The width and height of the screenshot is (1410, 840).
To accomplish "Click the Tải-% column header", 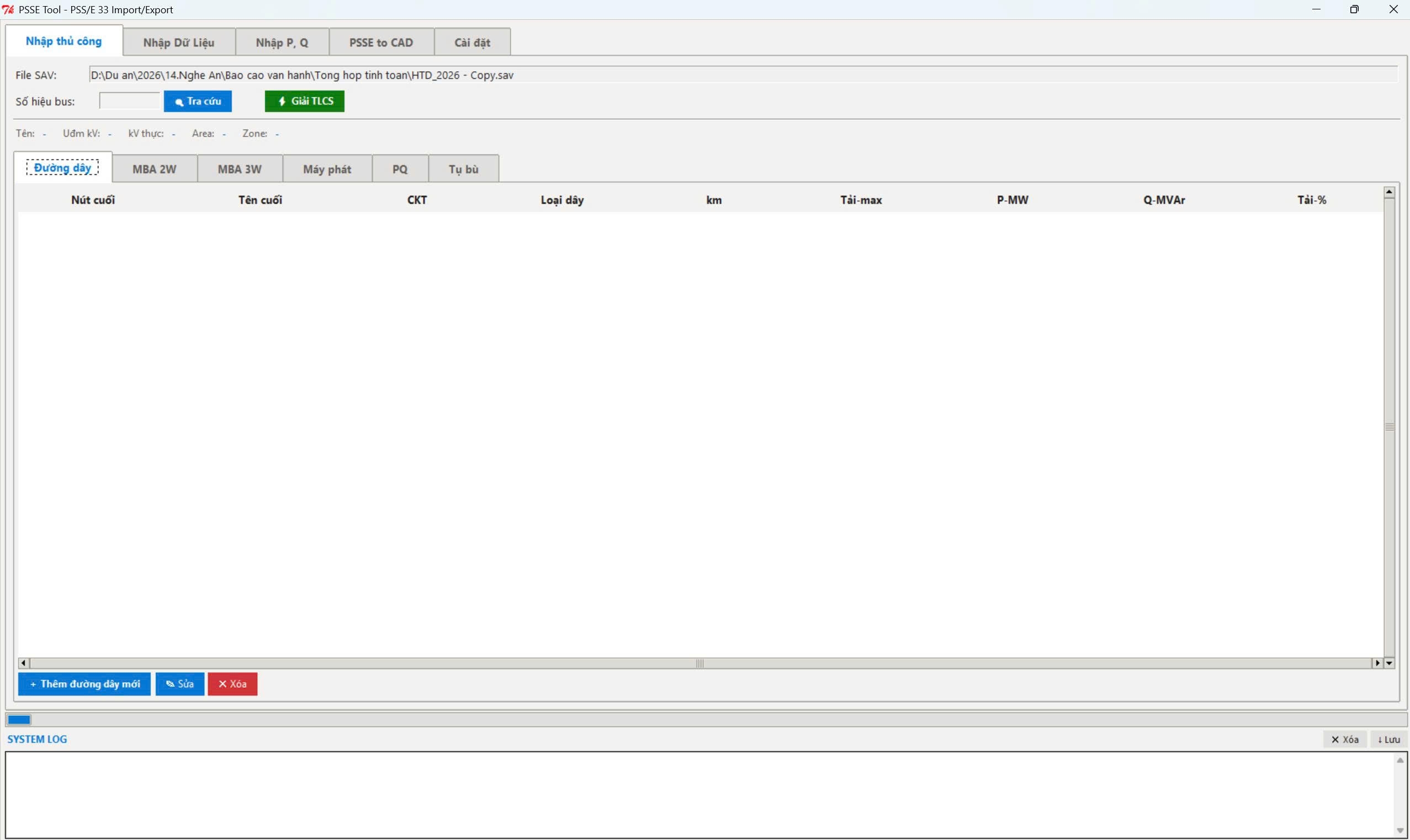I will [1312, 200].
